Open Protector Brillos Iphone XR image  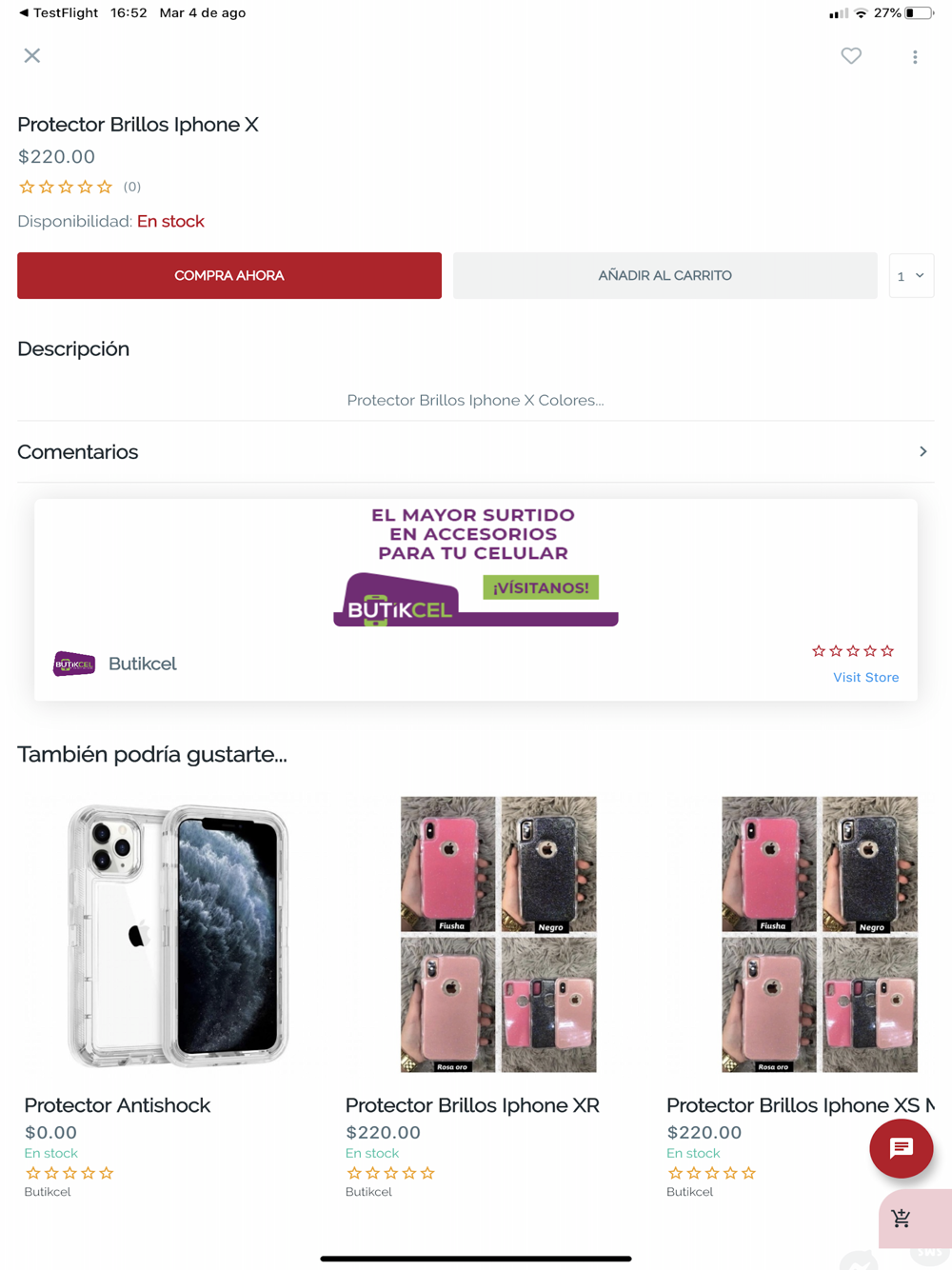pos(499,934)
